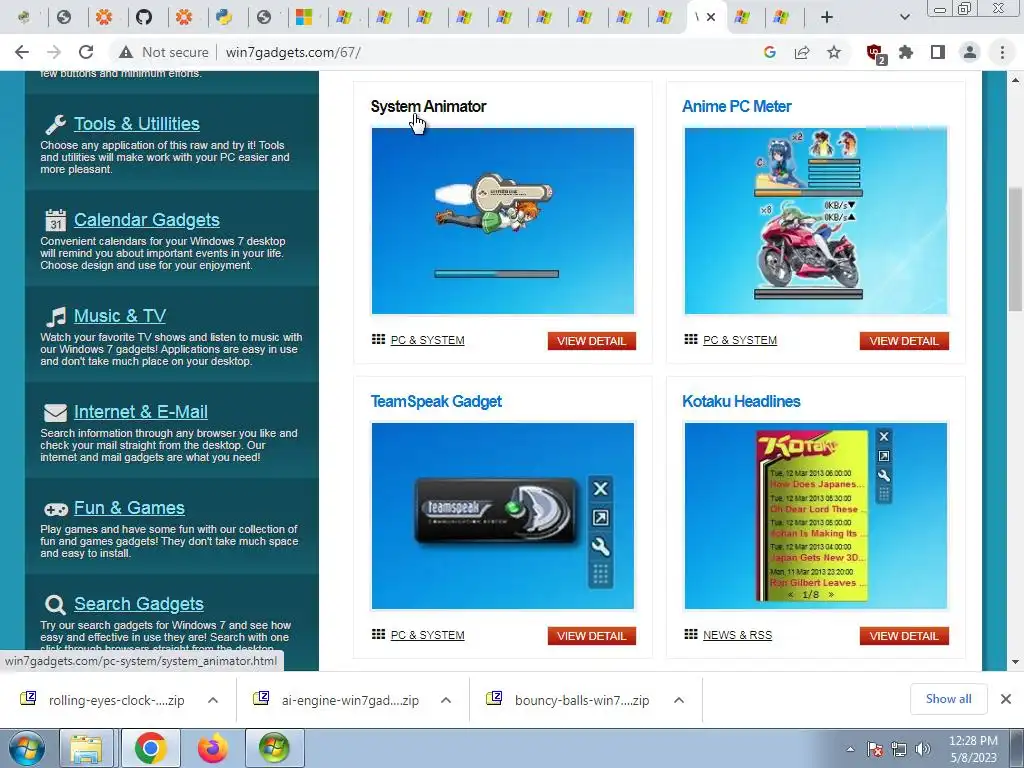This screenshot has height=768, width=1024.
Task: Close the active browser tab
Action: tap(711, 17)
